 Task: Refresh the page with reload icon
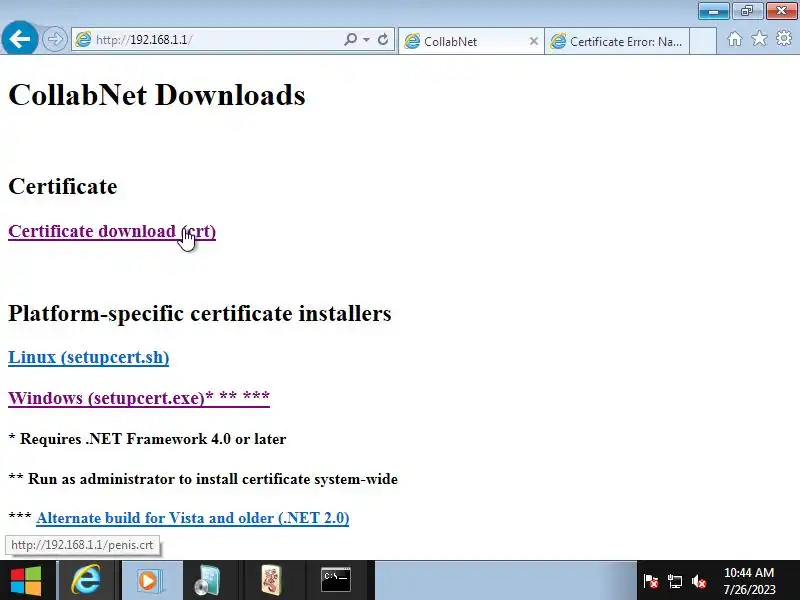[383, 39]
